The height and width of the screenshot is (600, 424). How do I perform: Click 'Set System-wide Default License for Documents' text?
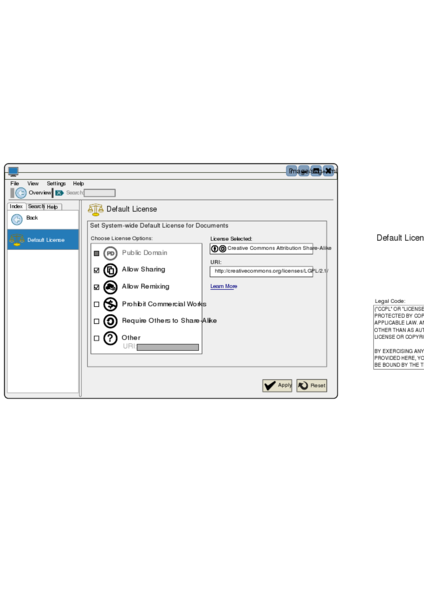(x=159, y=225)
